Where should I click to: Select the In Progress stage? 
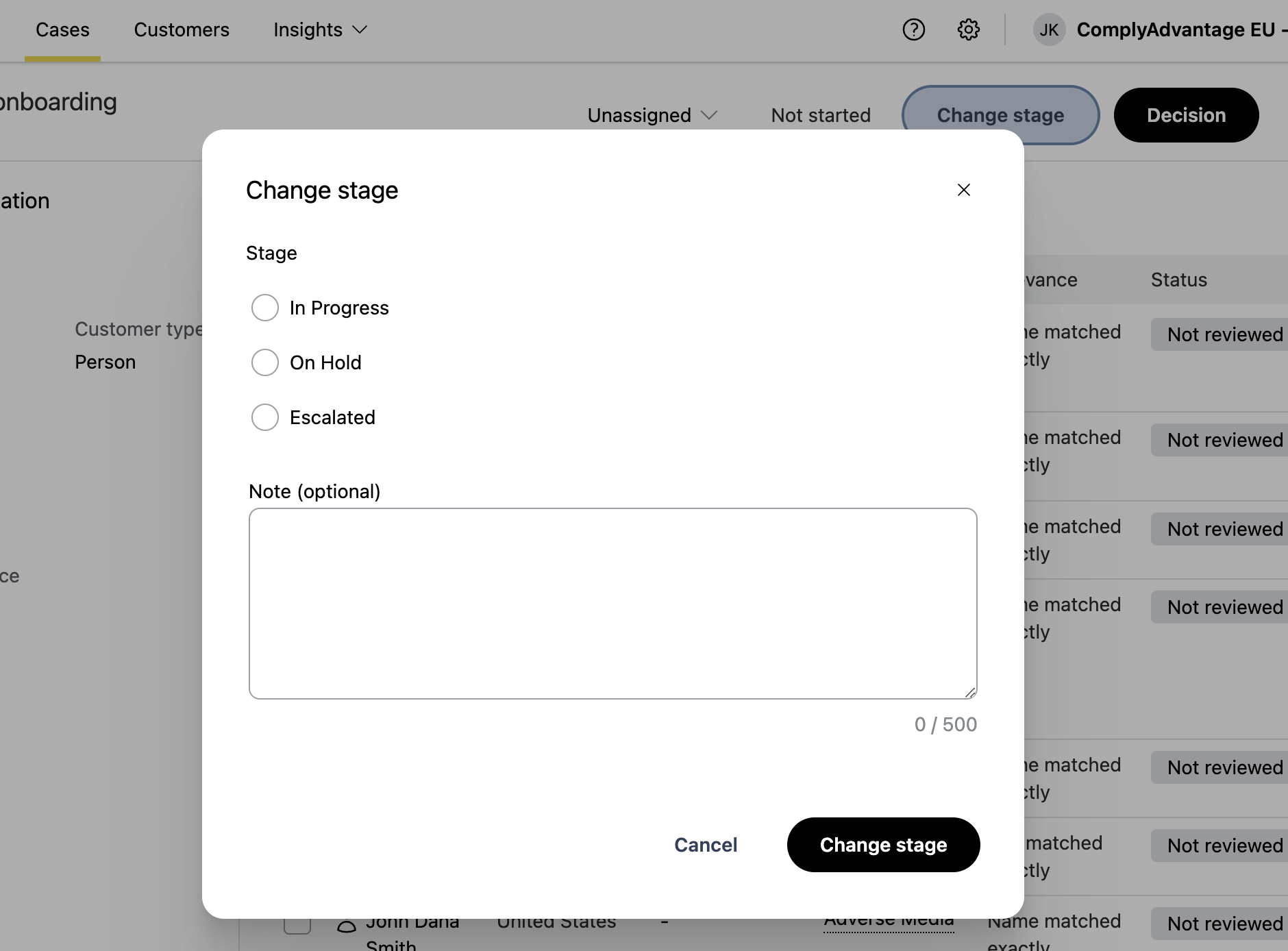[x=265, y=308]
